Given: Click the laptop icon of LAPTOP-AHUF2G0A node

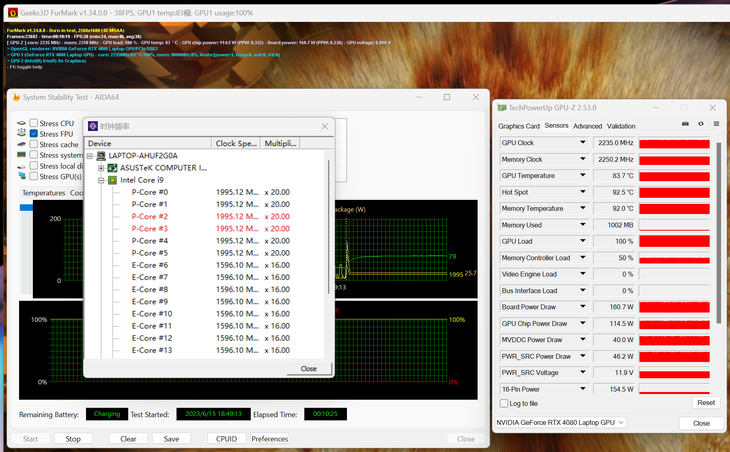Looking at the screenshot, I should tap(101, 155).
